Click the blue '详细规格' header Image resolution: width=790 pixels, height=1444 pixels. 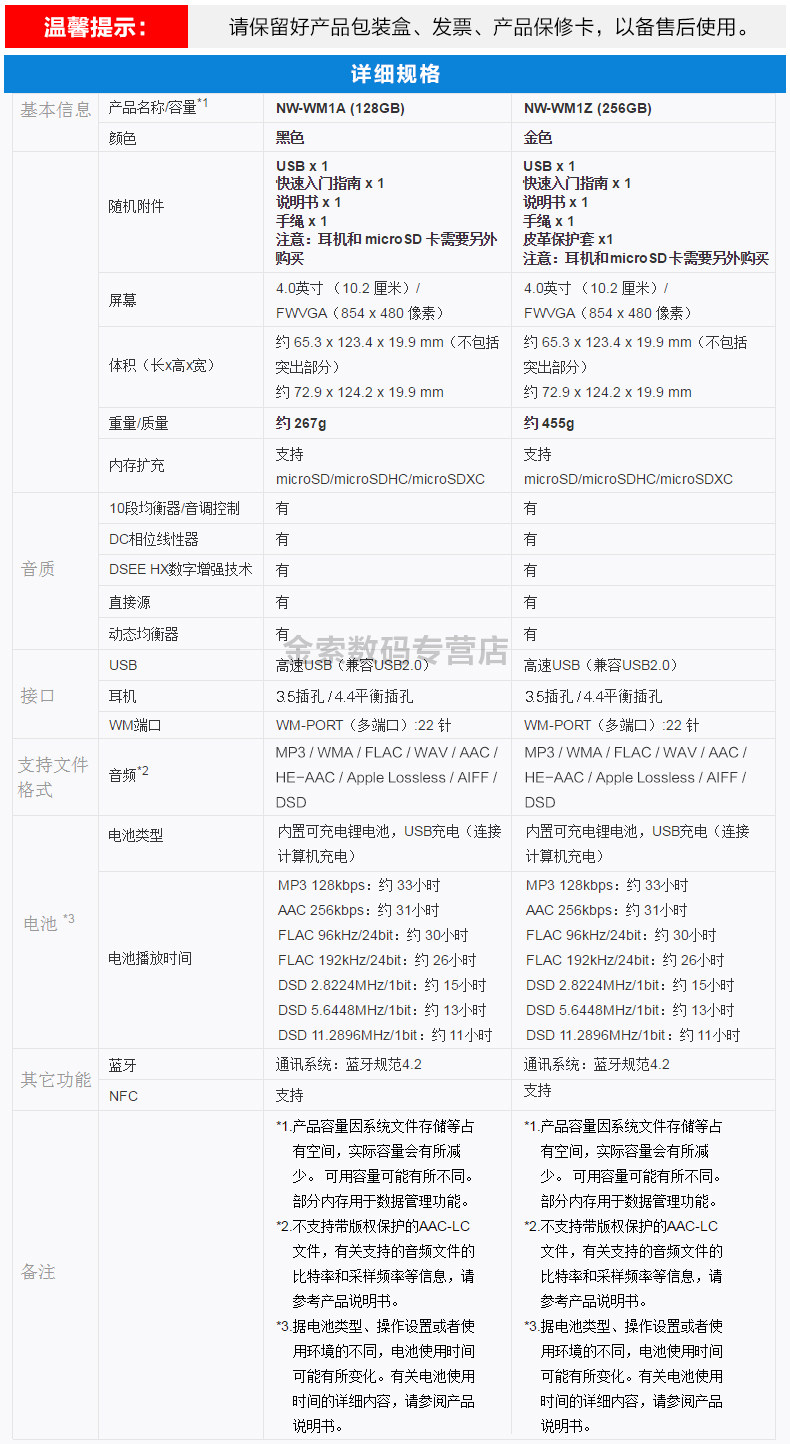[x=395, y=74]
